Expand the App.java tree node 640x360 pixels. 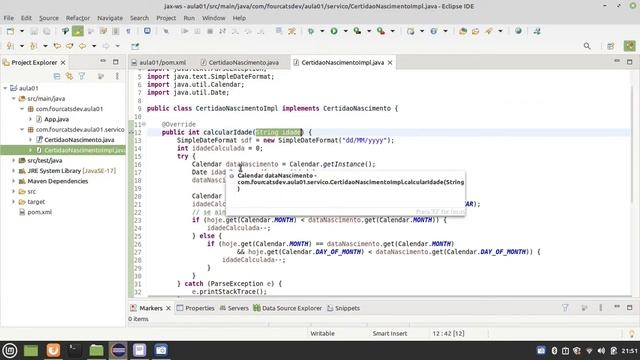point(30,119)
